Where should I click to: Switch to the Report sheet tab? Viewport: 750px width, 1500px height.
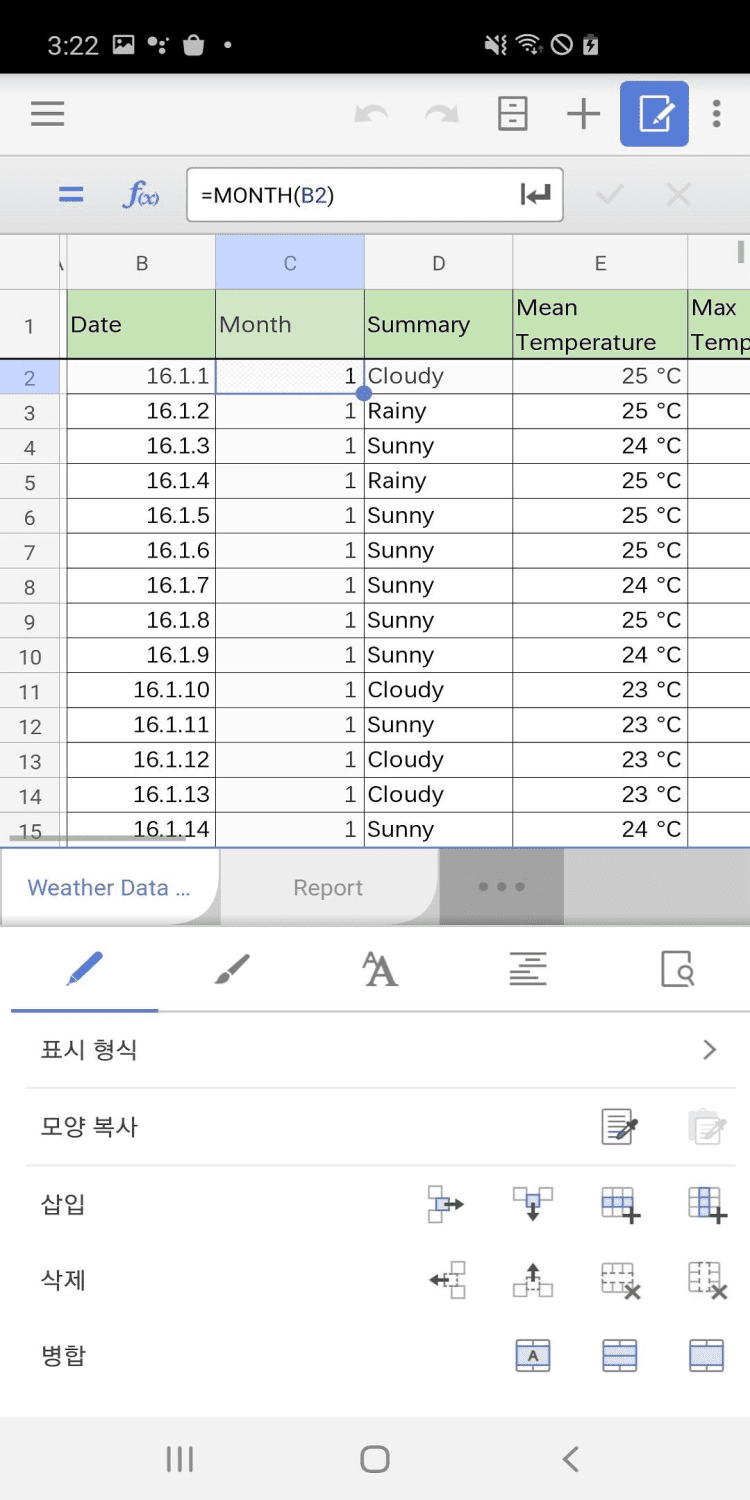pos(328,888)
